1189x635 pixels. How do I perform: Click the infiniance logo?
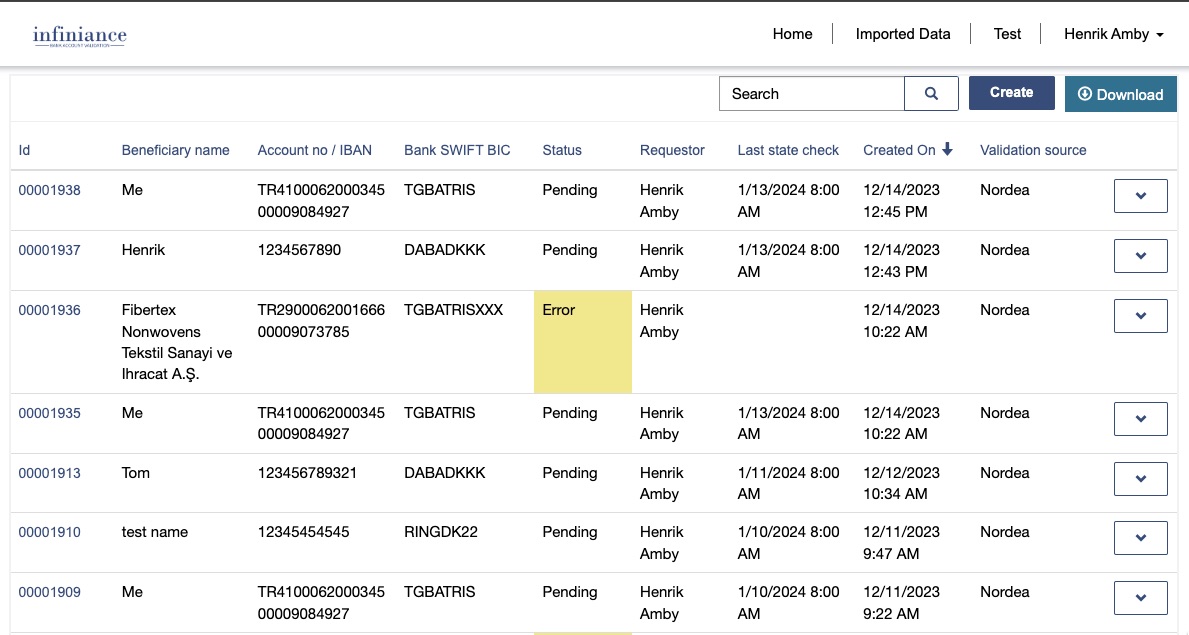point(80,37)
